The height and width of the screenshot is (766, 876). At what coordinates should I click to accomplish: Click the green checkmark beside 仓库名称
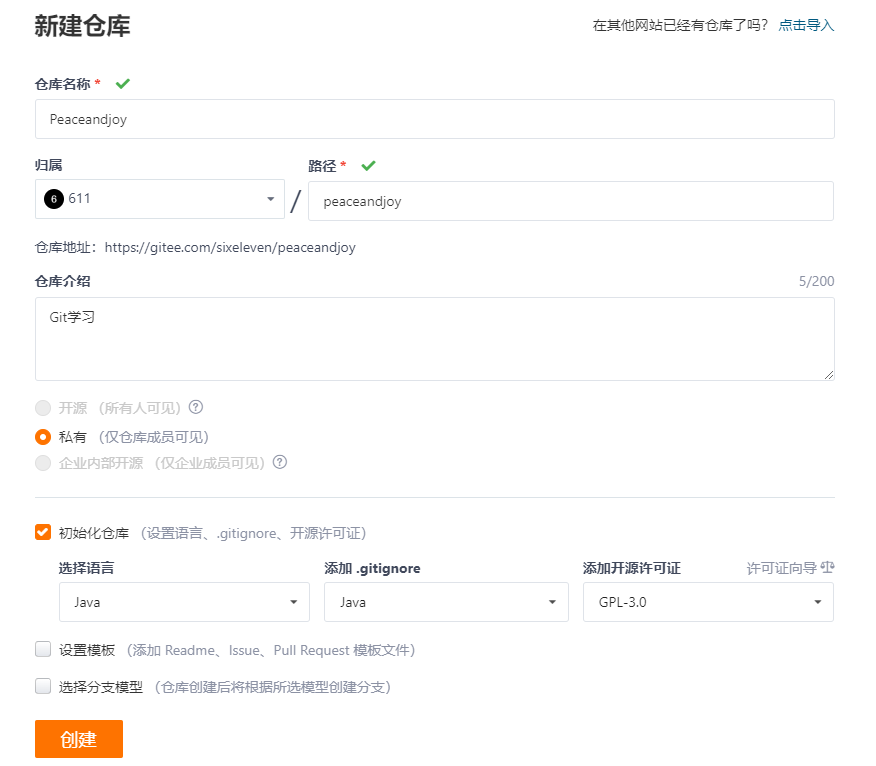click(122, 84)
